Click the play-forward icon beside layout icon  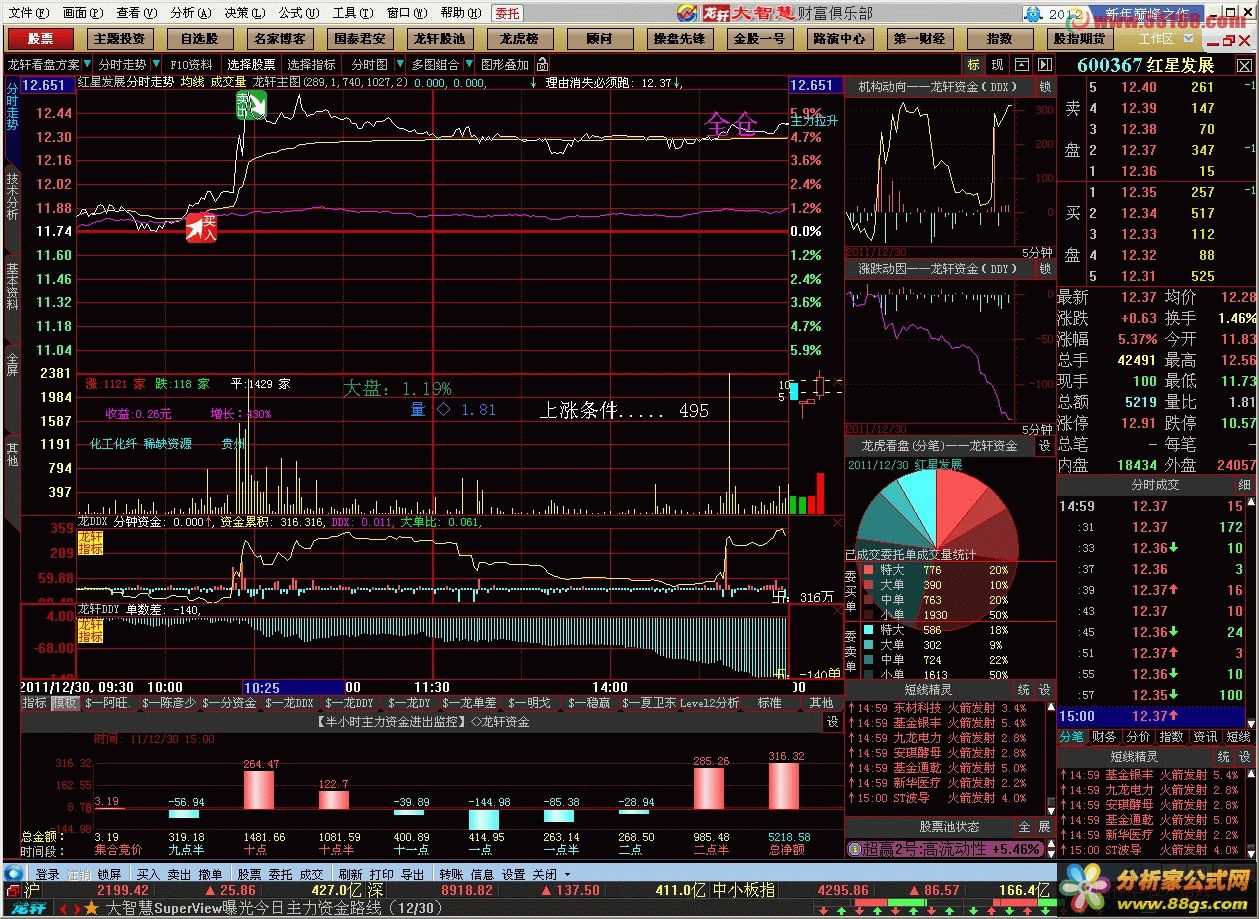coord(1044,65)
